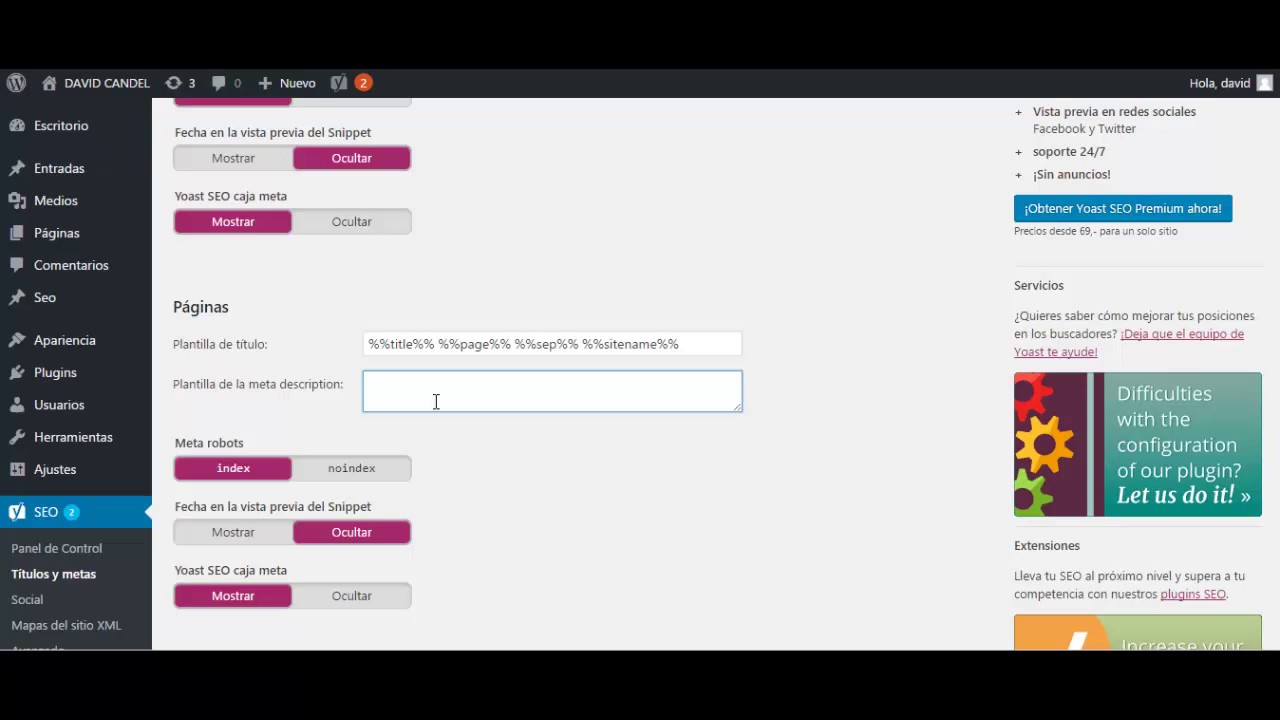Open the Social submenu item
Screen dimensions: 1280x720
[x=27, y=600]
